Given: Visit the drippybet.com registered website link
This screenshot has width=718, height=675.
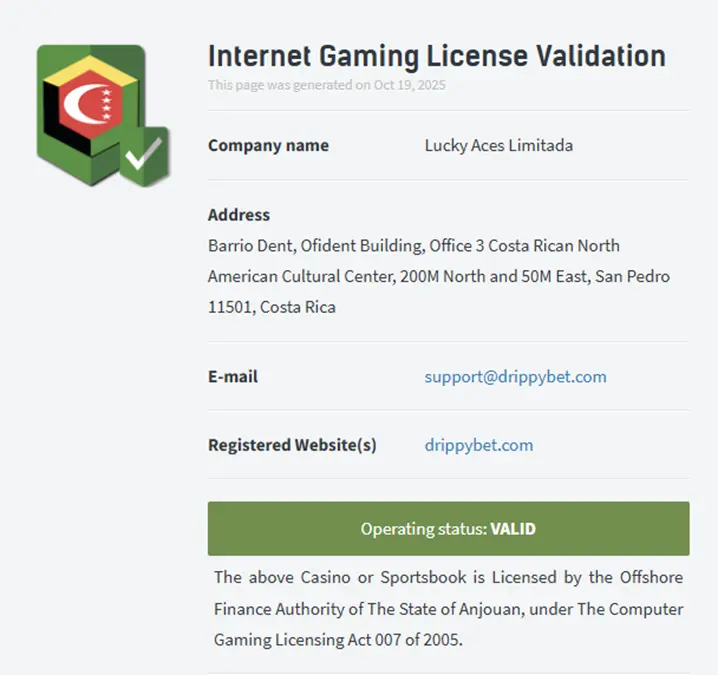Looking at the screenshot, I should [x=478, y=445].
